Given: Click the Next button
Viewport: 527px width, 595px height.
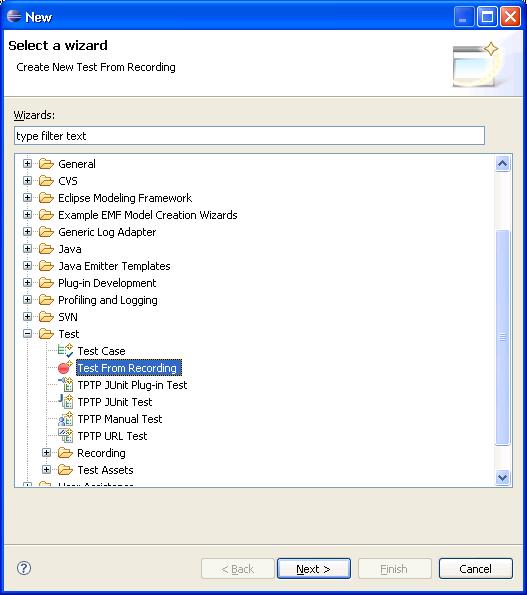Looking at the screenshot, I should 314,568.
